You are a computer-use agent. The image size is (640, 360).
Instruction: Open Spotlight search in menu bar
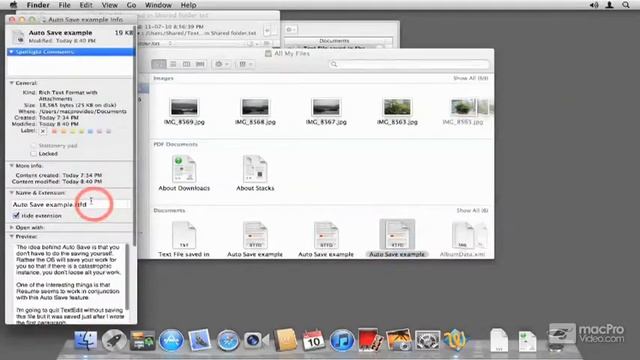pos(626,5)
